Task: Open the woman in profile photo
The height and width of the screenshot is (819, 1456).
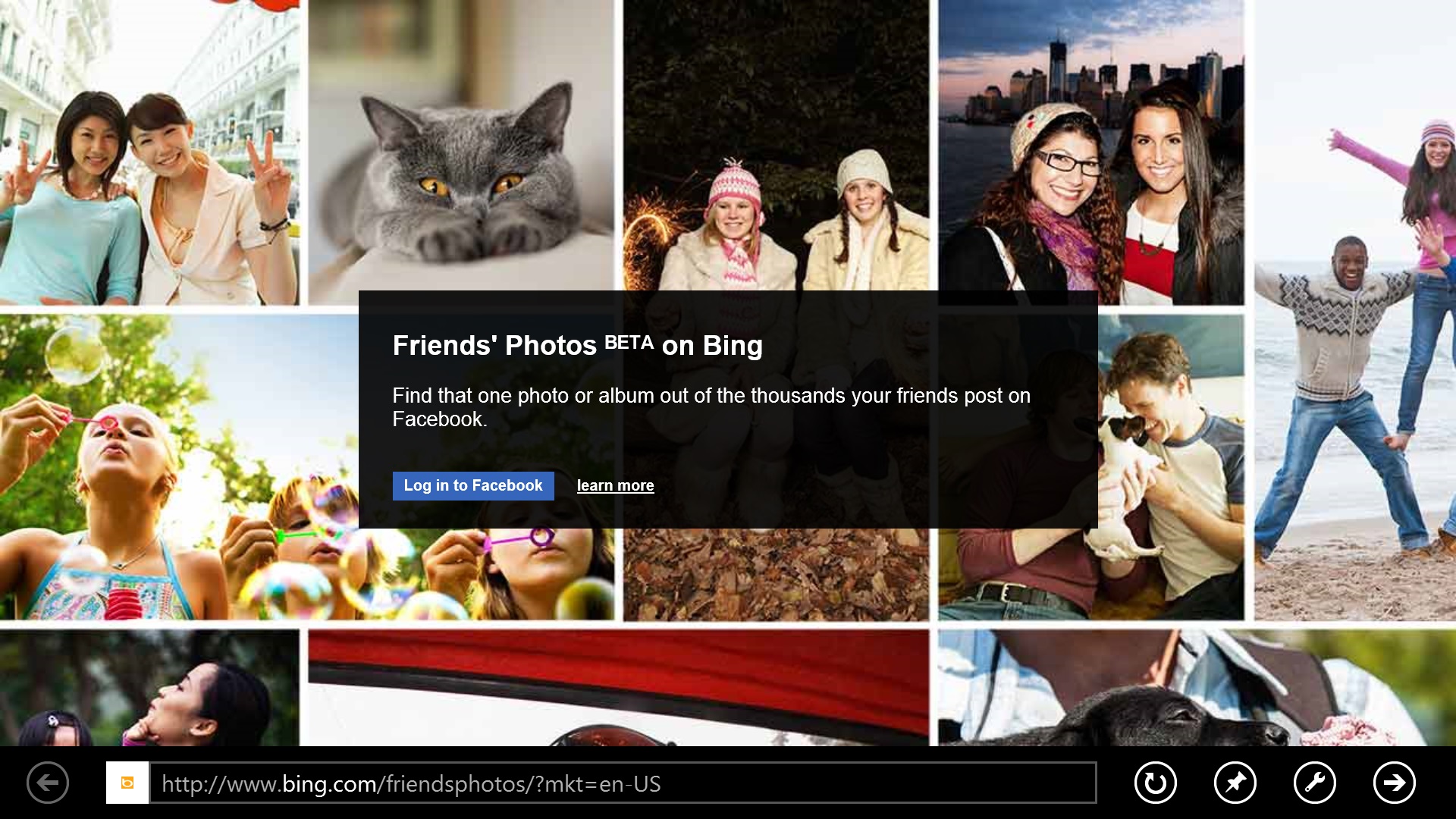Action: point(149,688)
